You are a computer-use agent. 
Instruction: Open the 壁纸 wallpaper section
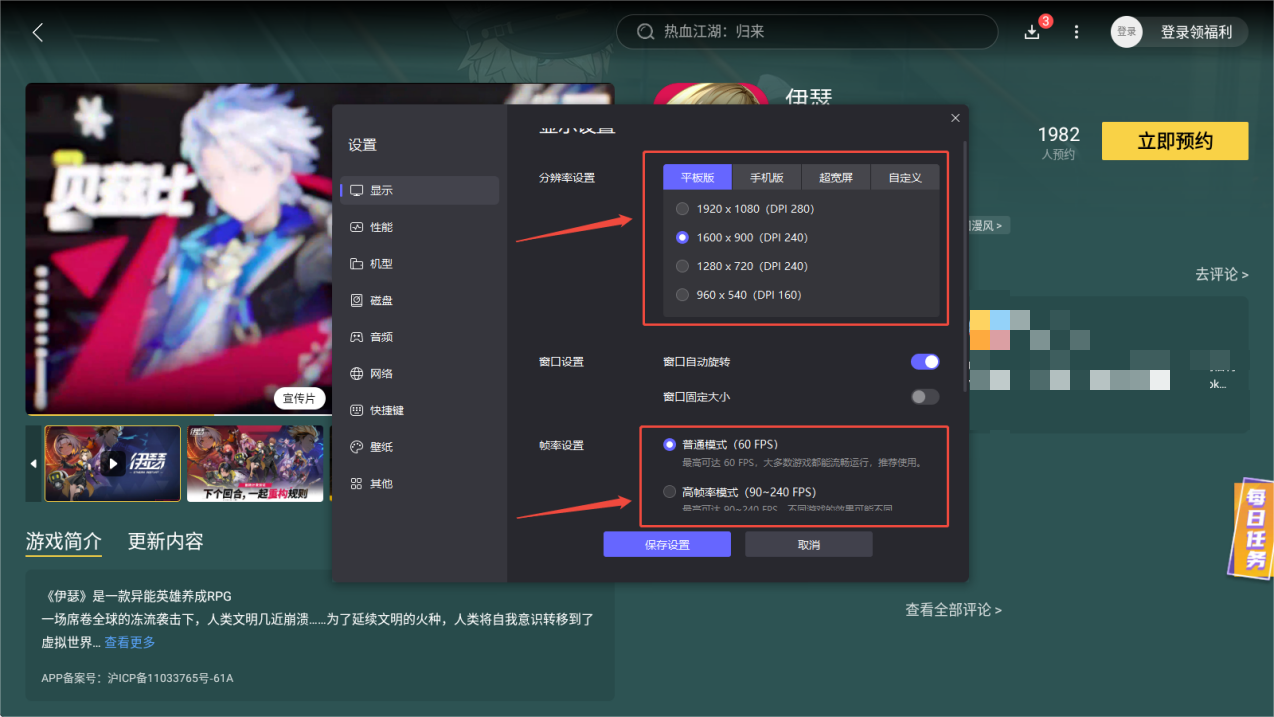click(x=420, y=447)
